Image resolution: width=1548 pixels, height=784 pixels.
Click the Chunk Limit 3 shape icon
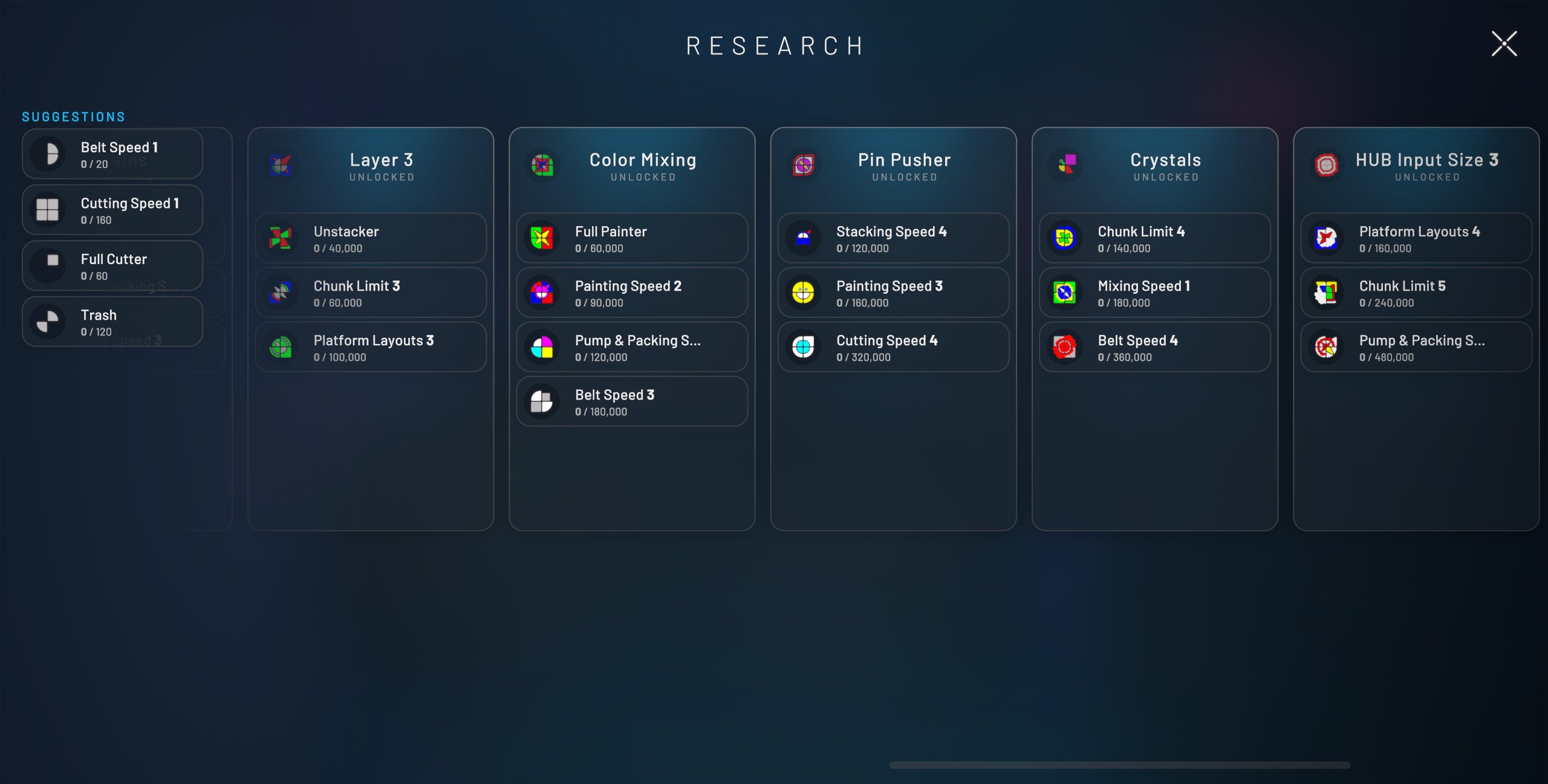tap(281, 293)
